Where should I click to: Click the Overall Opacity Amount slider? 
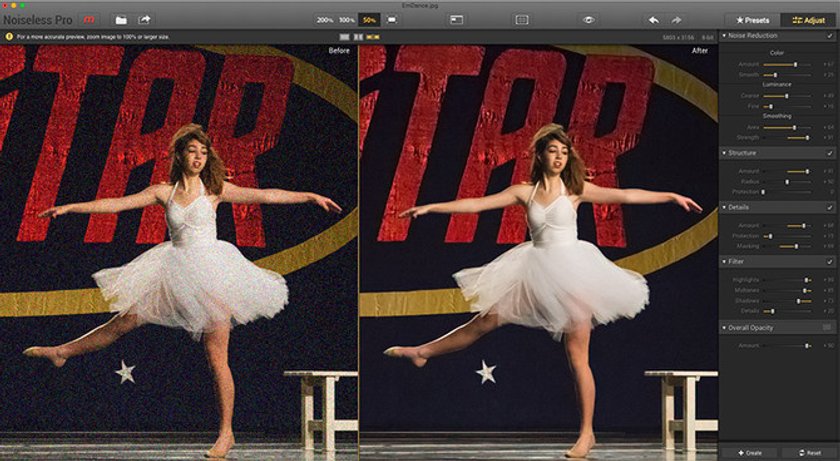click(x=786, y=346)
